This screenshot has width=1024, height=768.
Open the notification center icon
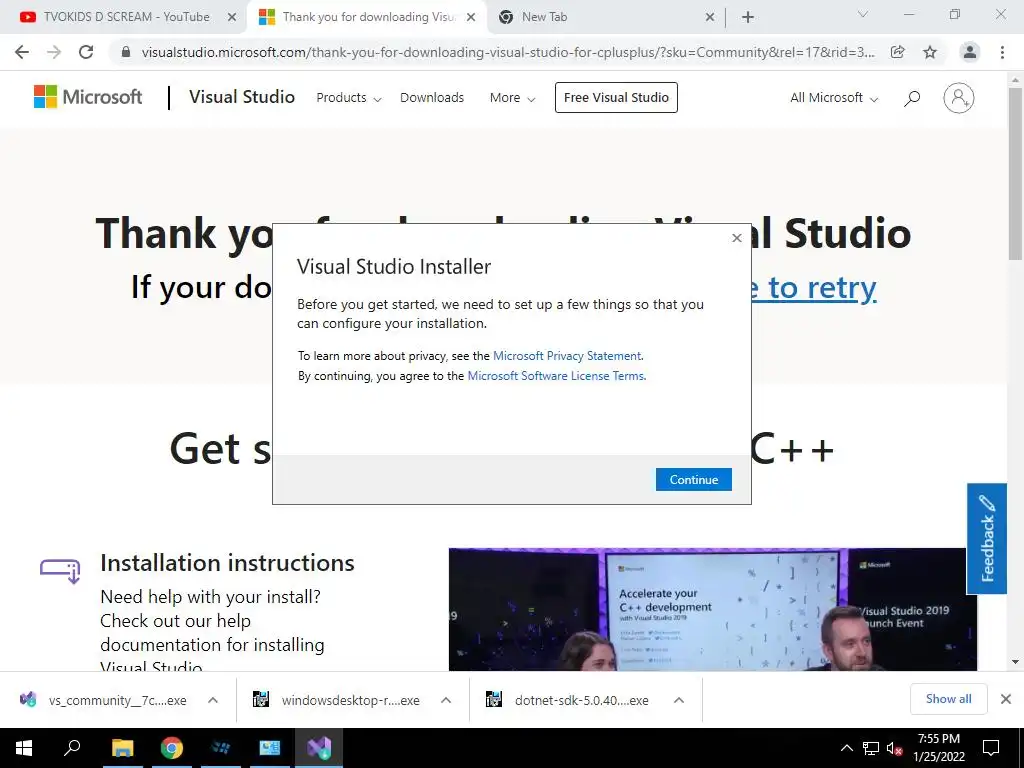(x=991, y=748)
